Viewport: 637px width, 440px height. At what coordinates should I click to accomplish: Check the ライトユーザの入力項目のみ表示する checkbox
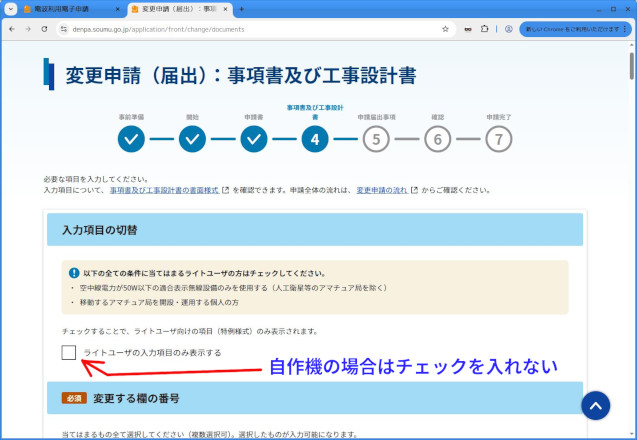[x=68, y=352]
